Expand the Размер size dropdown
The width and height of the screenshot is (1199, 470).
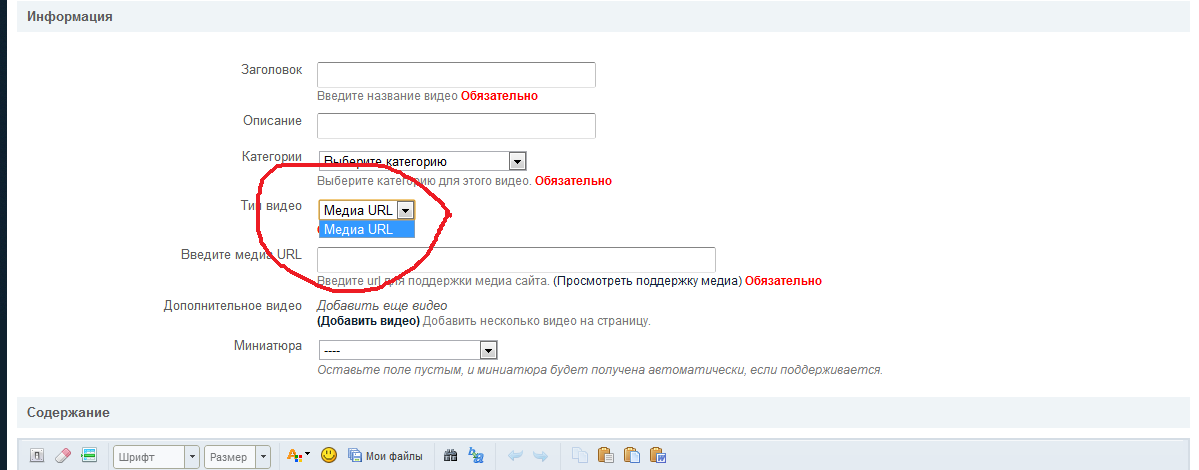pyautogui.click(x=263, y=457)
